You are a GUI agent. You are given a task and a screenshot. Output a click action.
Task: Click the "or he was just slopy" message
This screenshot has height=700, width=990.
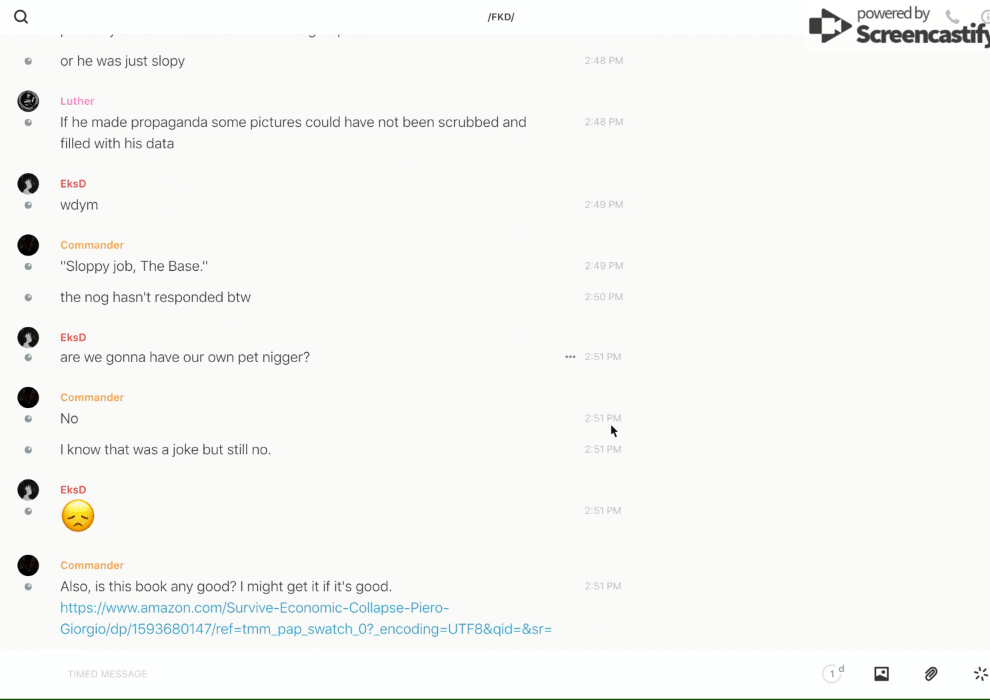click(122, 61)
